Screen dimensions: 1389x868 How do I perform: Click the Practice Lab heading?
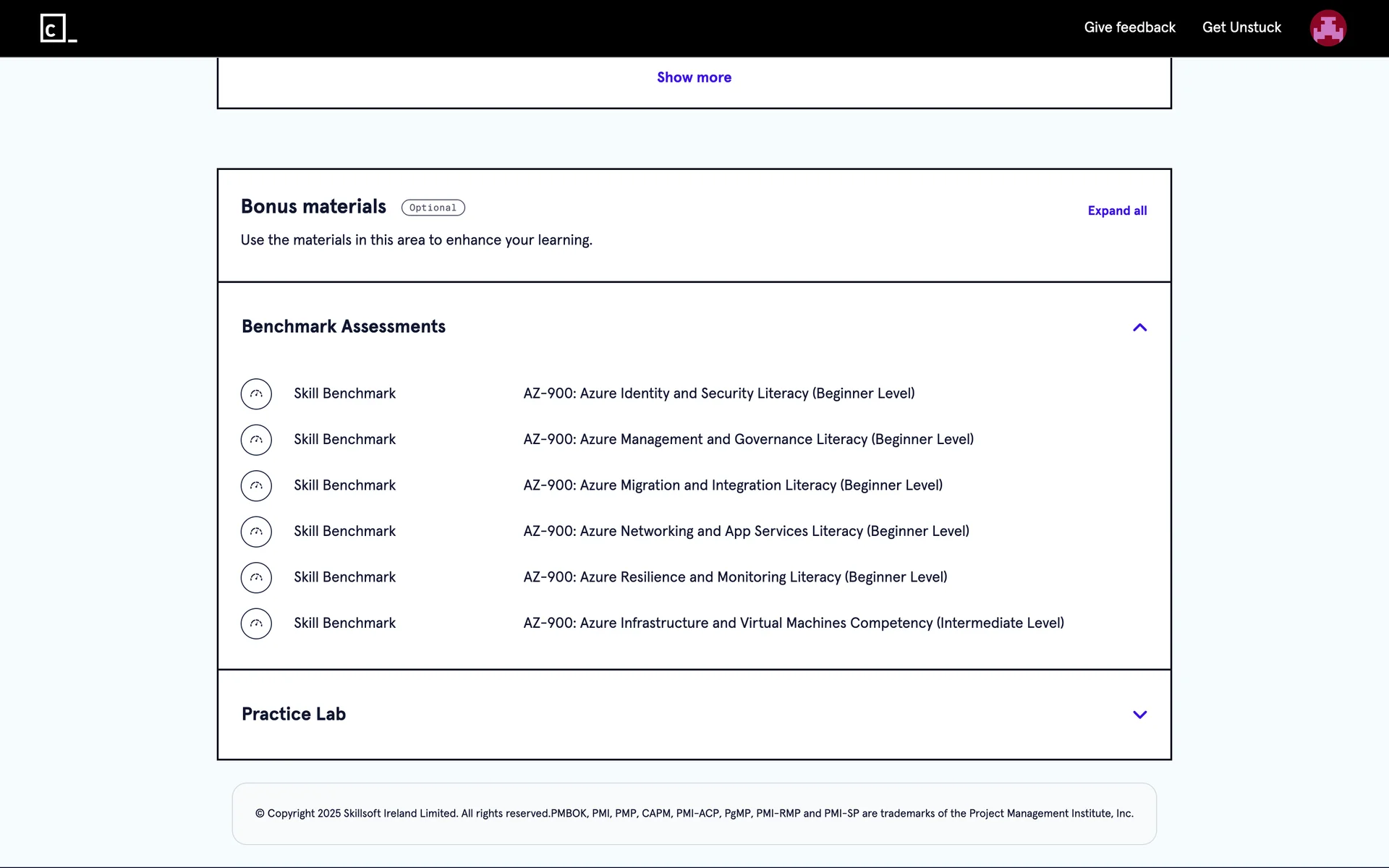(294, 714)
